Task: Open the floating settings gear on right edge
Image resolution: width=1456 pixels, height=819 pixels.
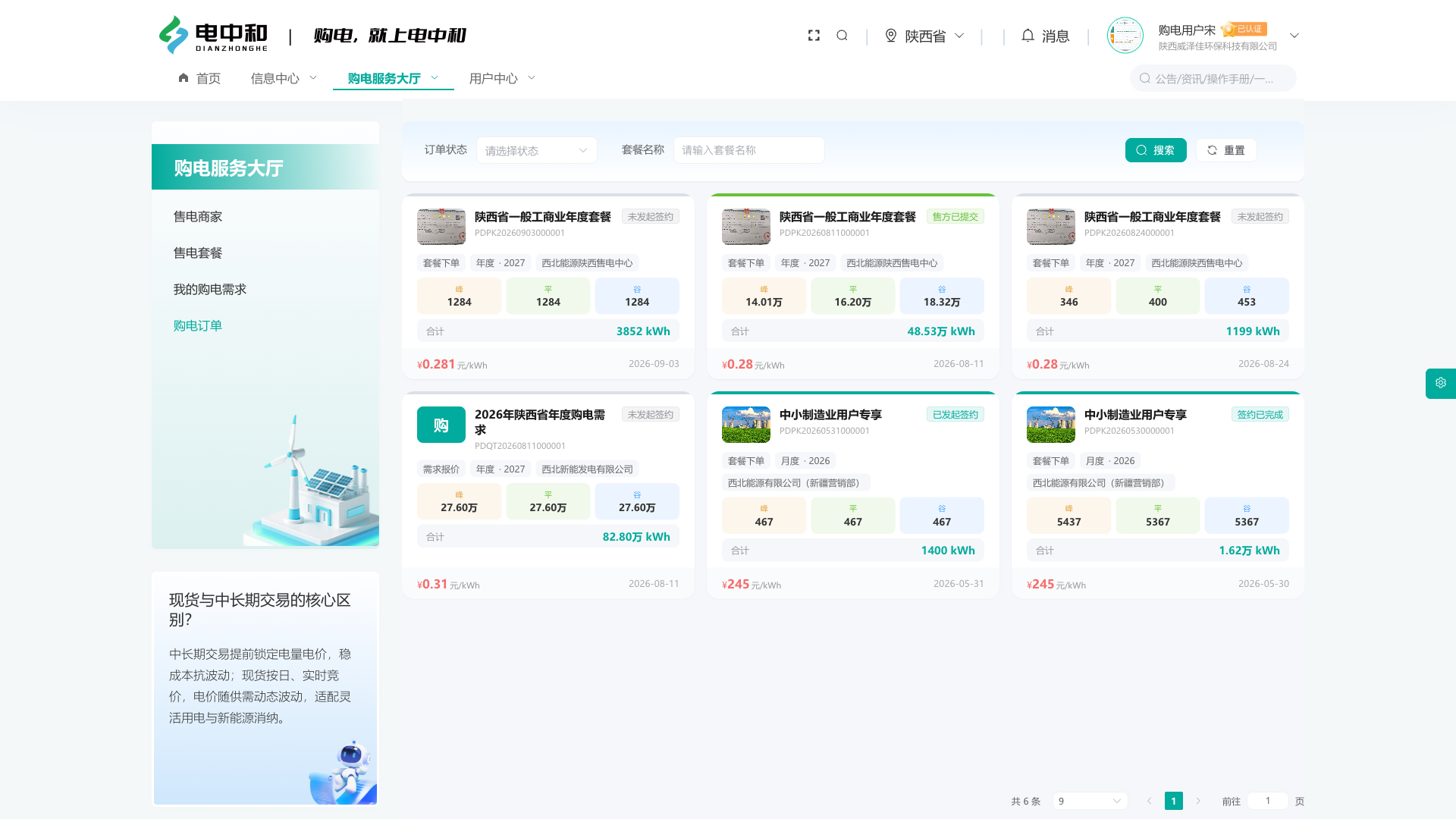Action: (x=1441, y=383)
